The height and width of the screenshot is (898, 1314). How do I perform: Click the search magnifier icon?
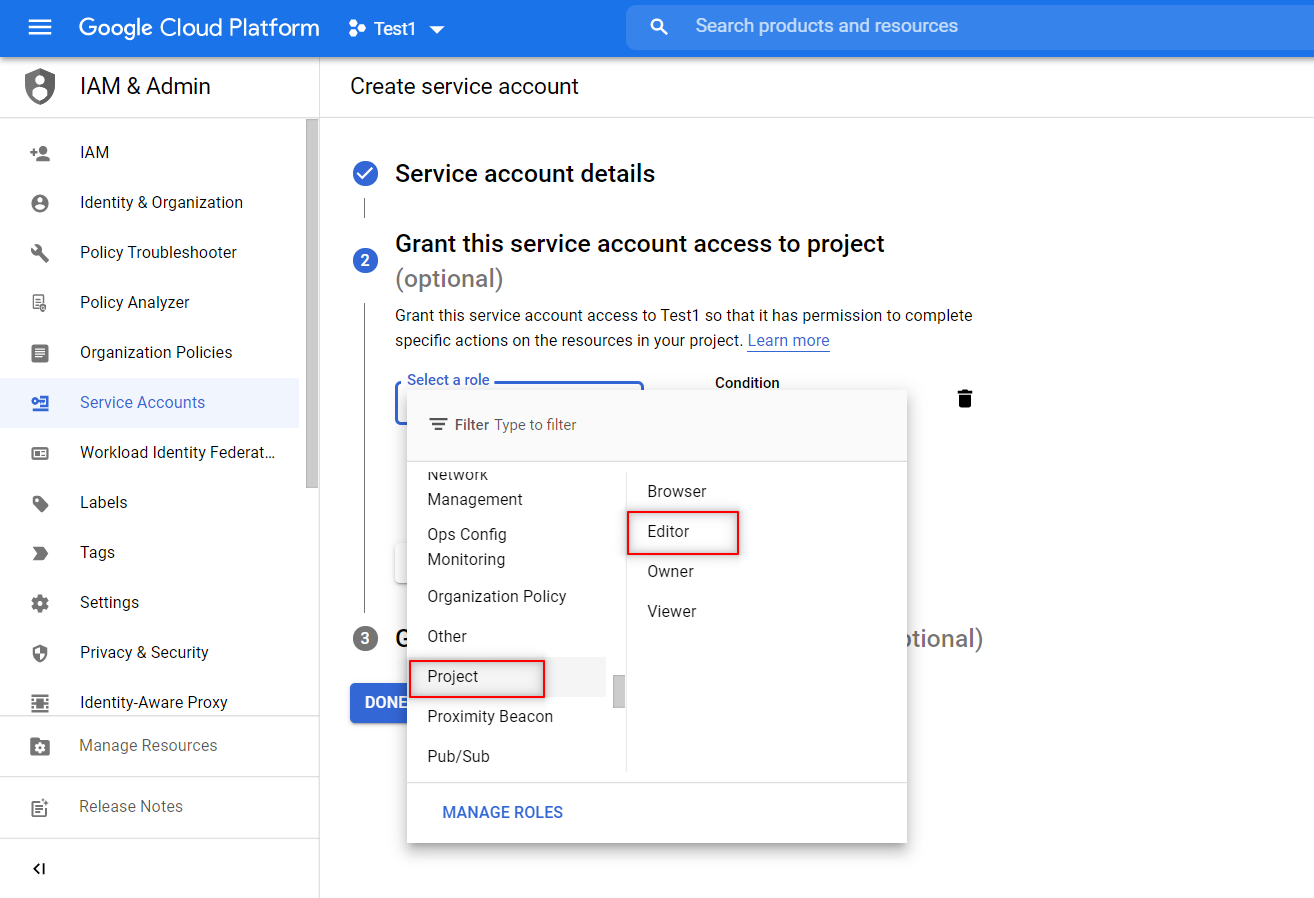pos(658,27)
